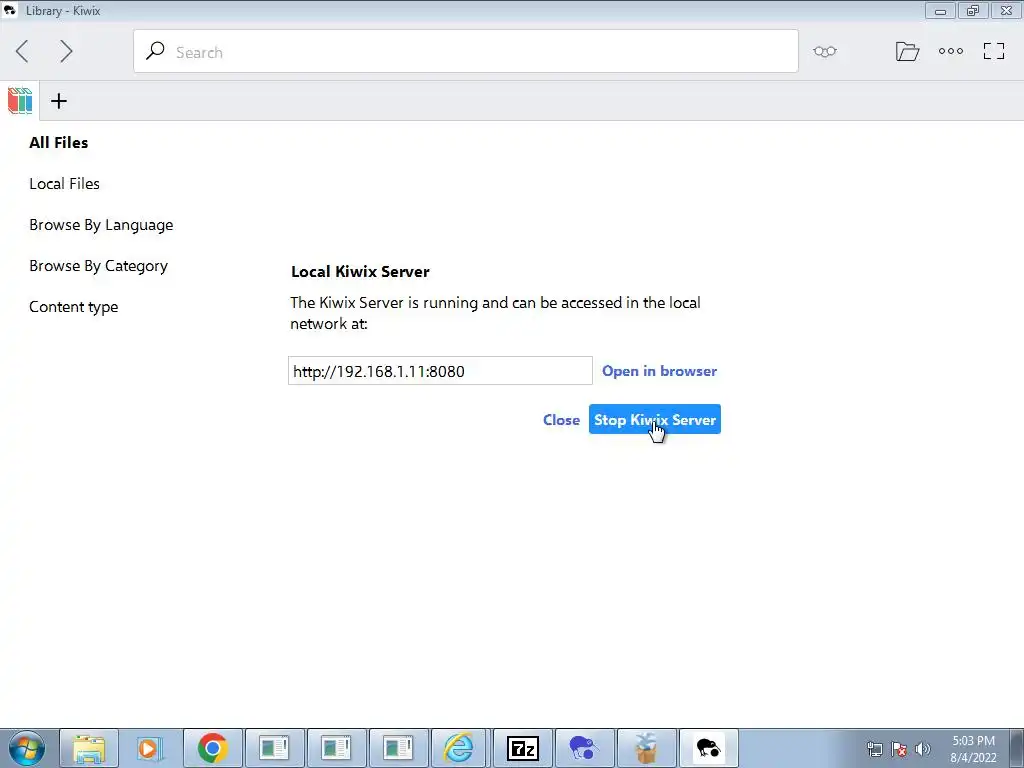Close the Local Kiwix Server dialog

pos(562,420)
